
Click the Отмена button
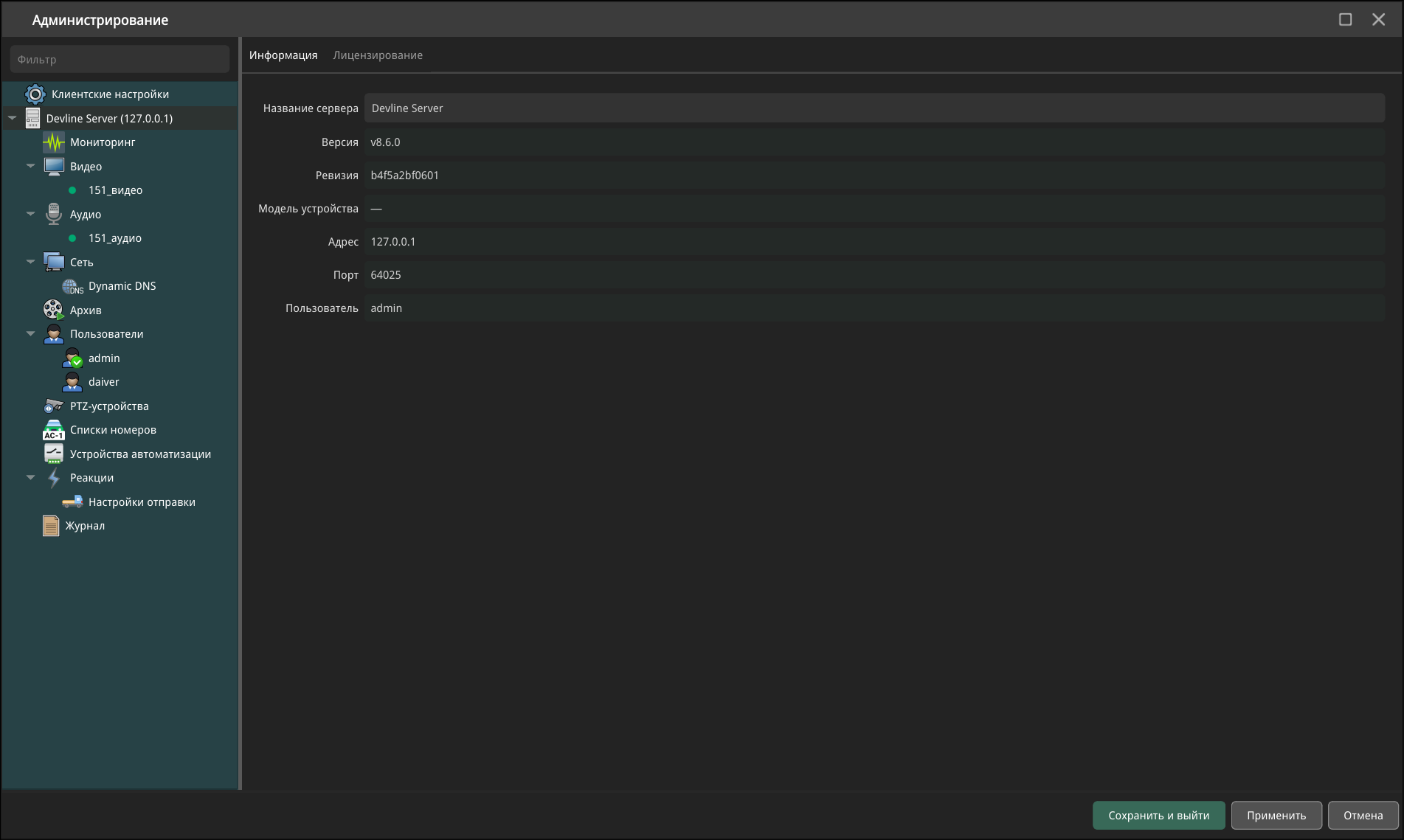(x=1363, y=816)
